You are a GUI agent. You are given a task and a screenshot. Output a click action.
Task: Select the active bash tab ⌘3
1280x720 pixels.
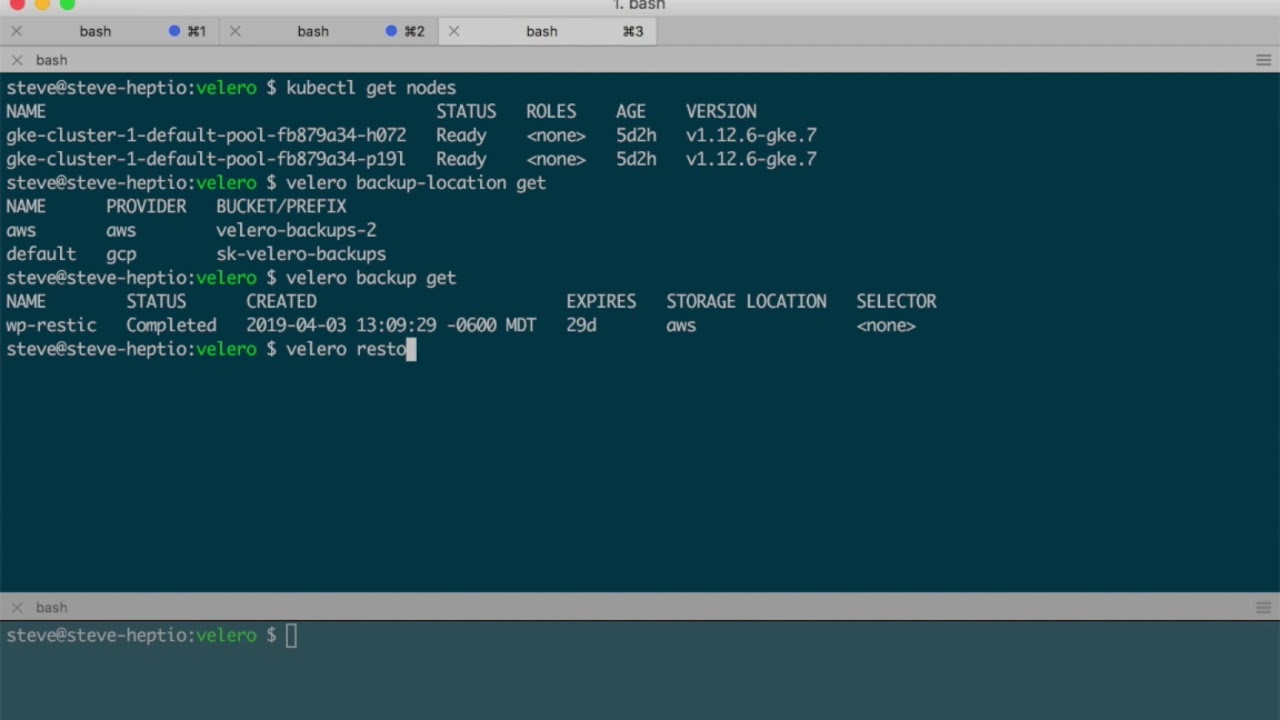click(542, 31)
